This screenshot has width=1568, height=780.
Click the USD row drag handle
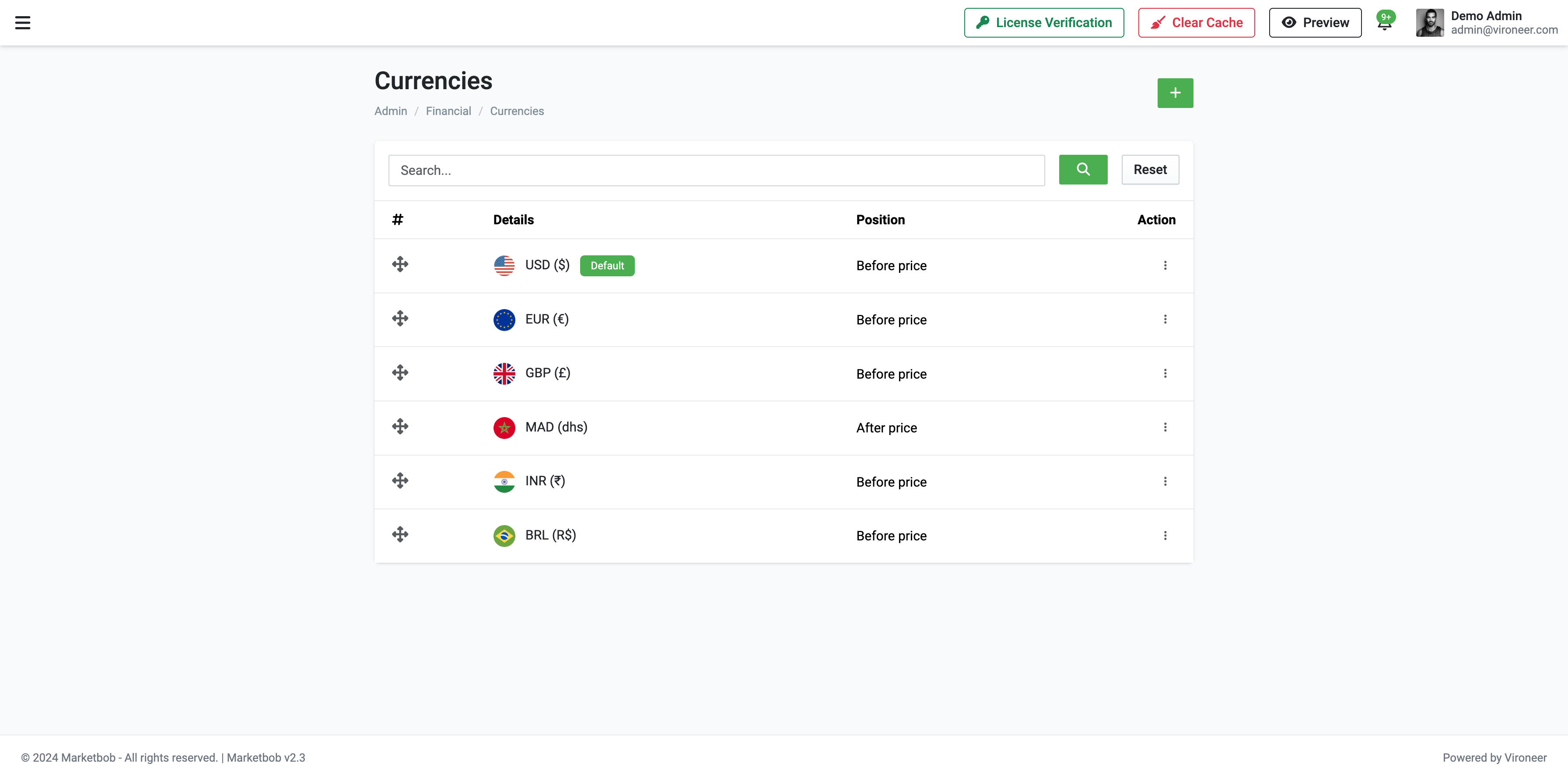click(x=400, y=264)
